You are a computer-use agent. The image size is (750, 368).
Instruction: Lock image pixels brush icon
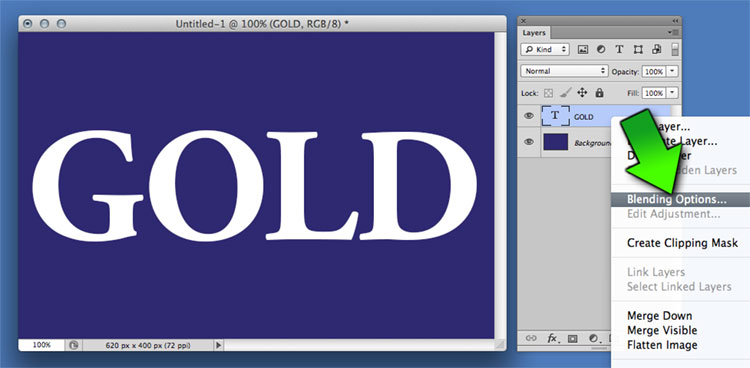pyautogui.click(x=565, y=93)
